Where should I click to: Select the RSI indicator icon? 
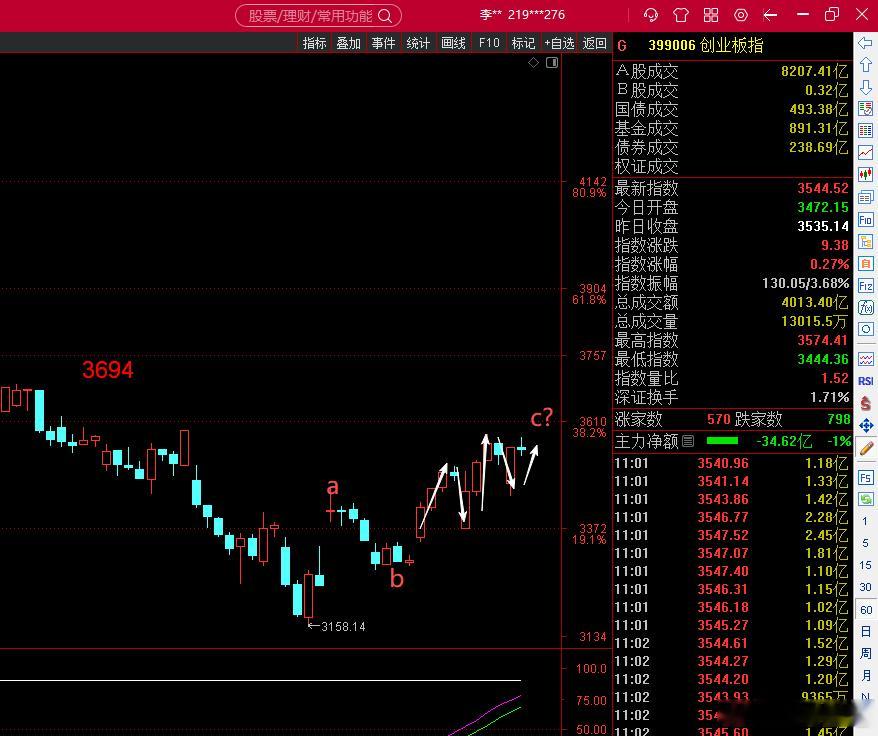click(865, 381)
